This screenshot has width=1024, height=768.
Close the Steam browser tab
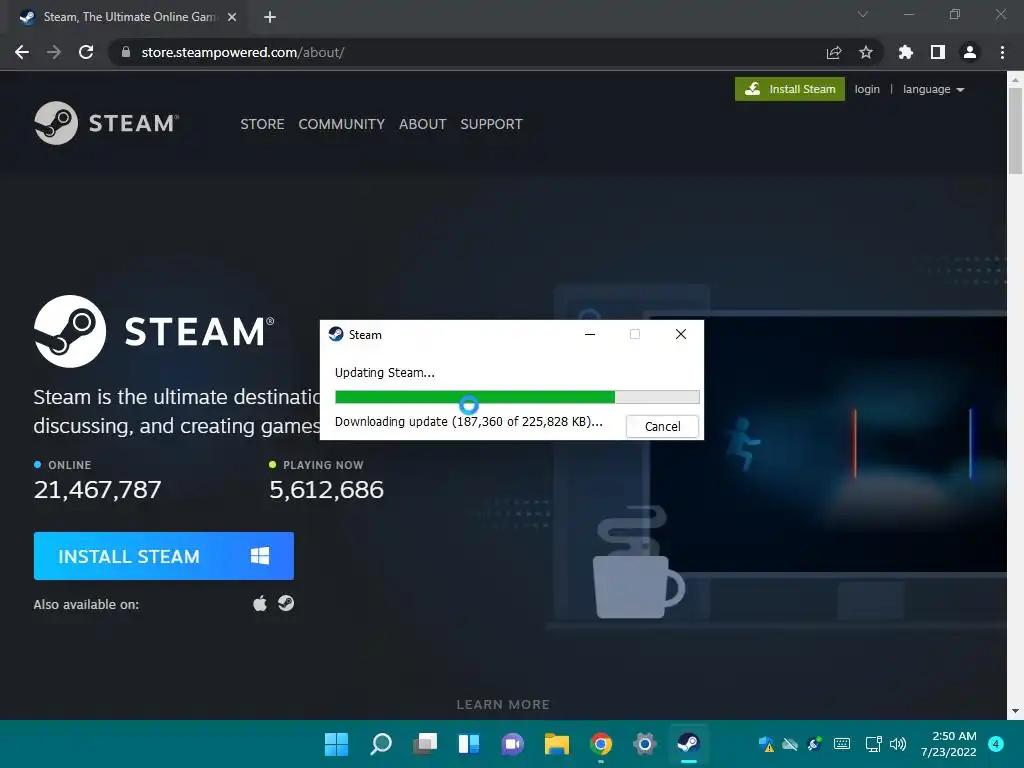232,17
